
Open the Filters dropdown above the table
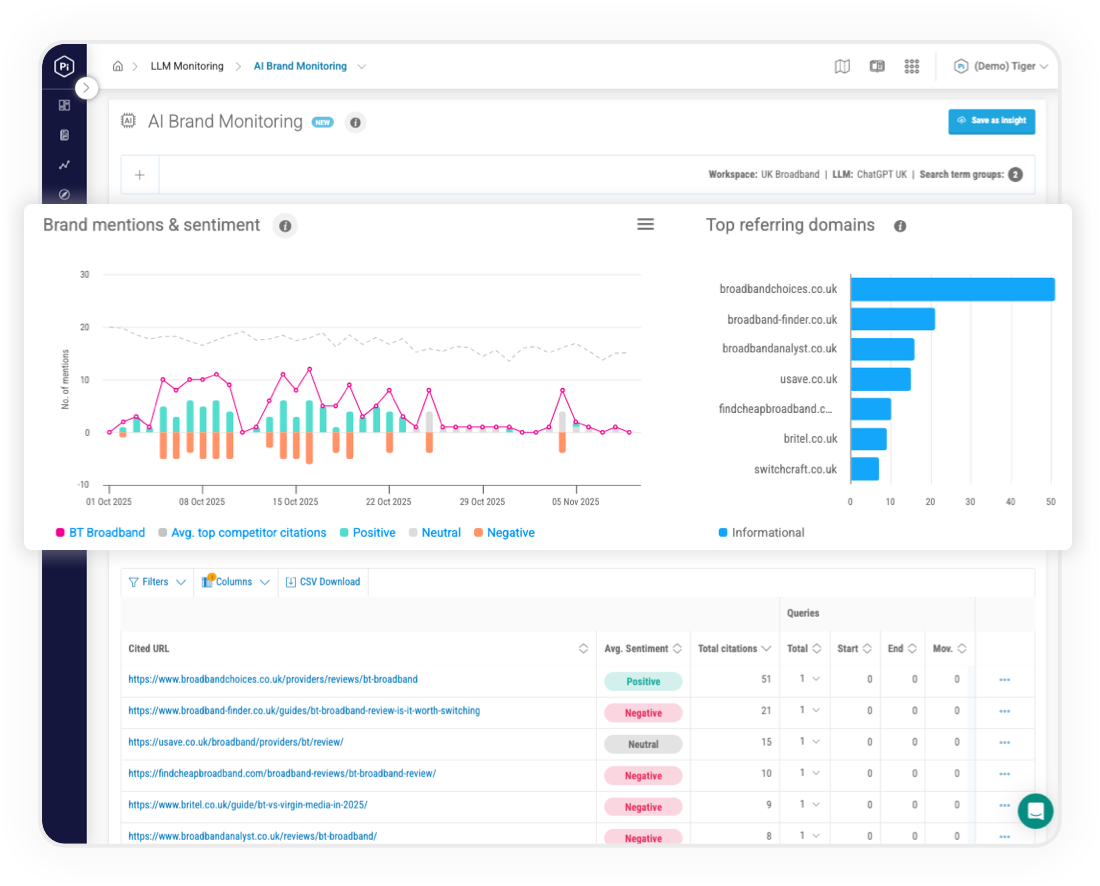pyautogui.click(x=156, y=581)
